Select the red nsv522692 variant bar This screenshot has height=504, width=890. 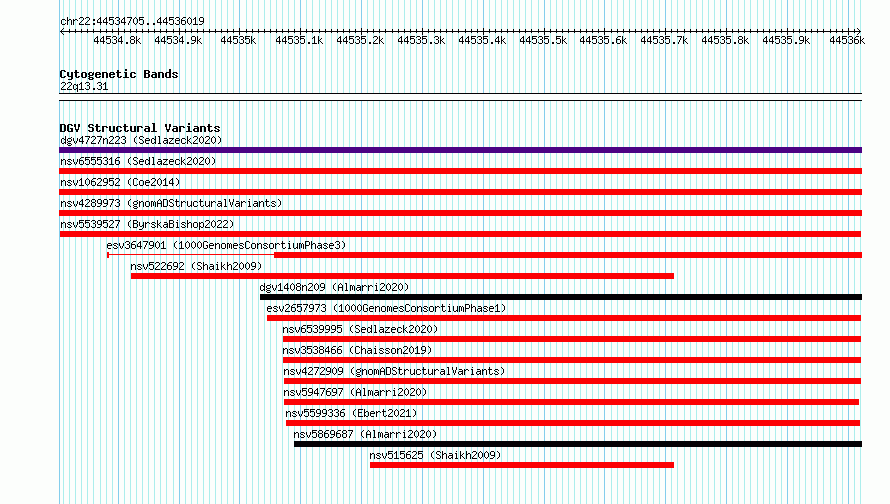point(402,276)
